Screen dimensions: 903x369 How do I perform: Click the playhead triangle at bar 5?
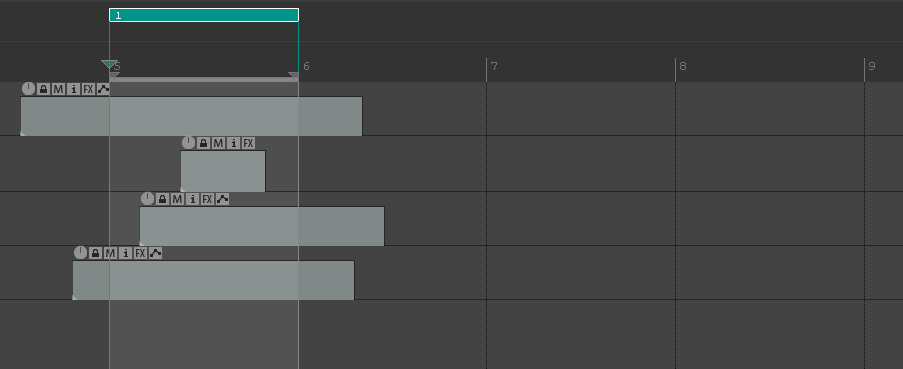point(109,64)
